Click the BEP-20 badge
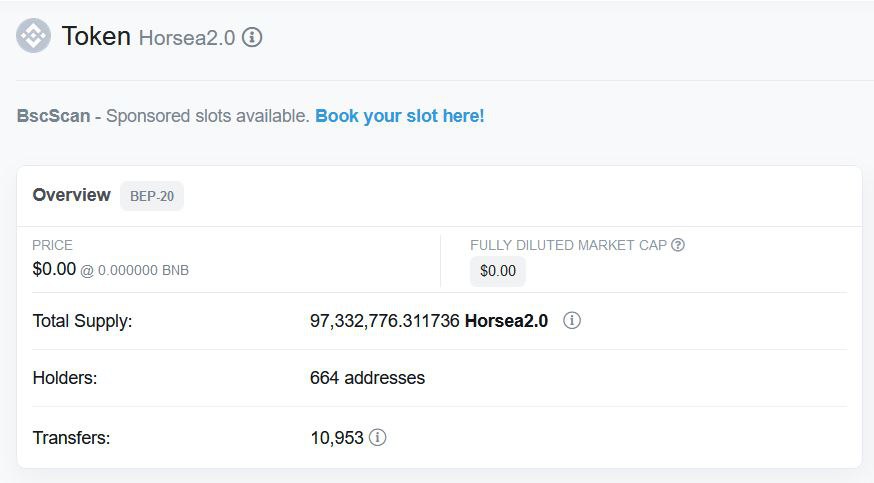Screen dimensions: 874x483 tap(152, 196)
